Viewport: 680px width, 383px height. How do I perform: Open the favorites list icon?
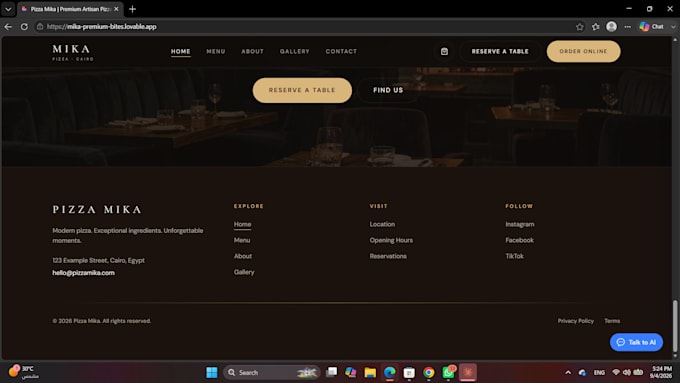[x=595, y=26]
